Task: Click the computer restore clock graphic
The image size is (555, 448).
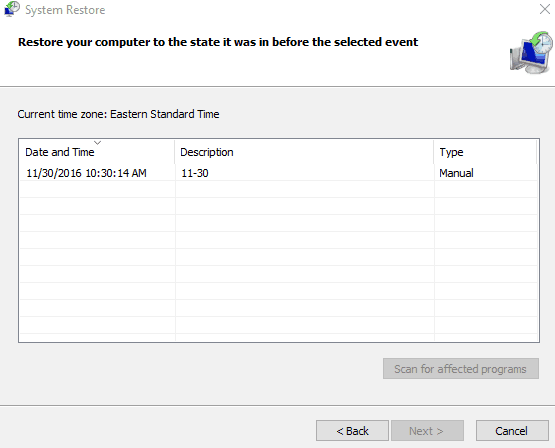Action: coord(531,52)
